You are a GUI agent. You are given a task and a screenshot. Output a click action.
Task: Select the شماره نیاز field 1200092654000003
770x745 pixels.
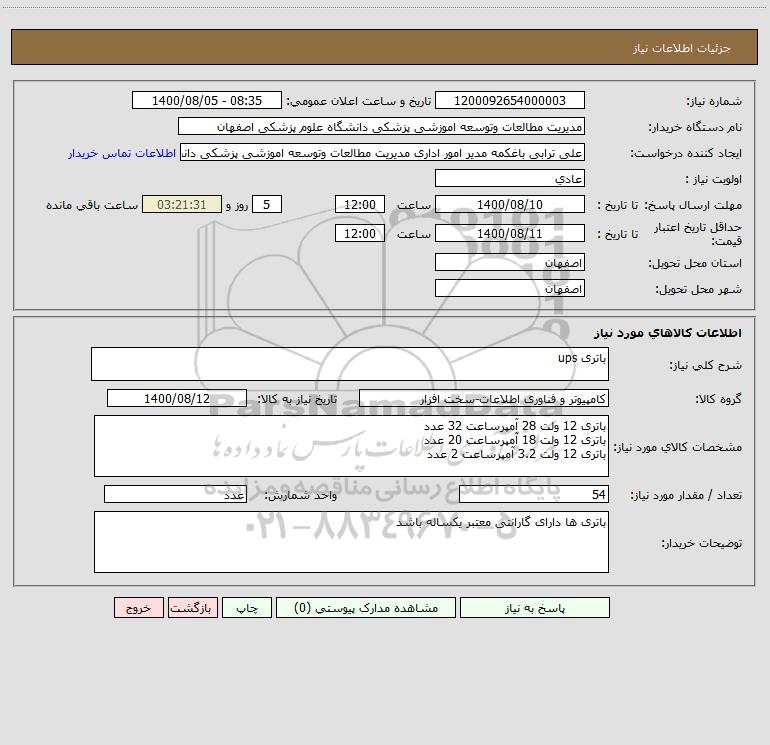coord(510,100)
